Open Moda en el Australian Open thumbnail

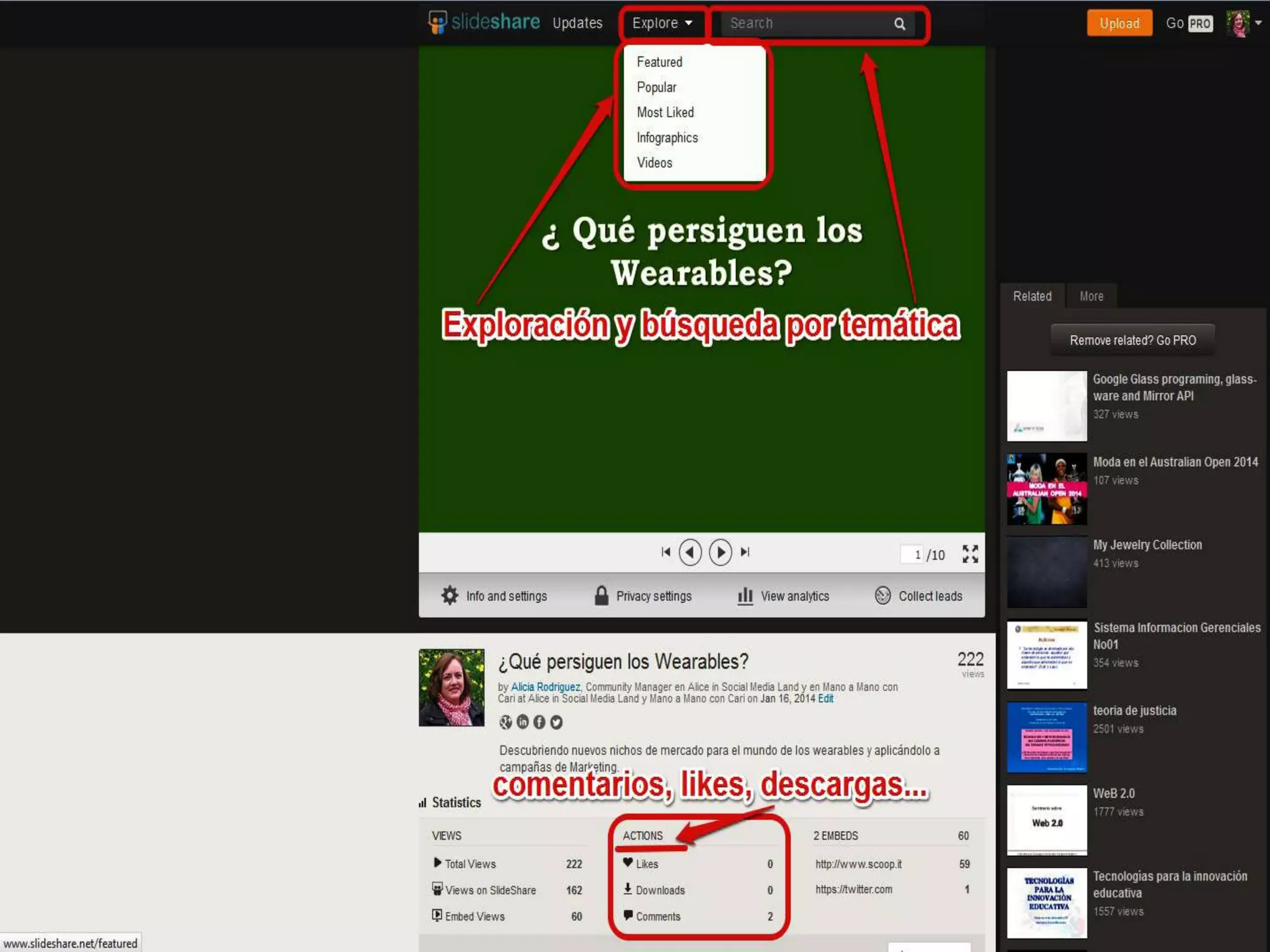coord(1047,489)
